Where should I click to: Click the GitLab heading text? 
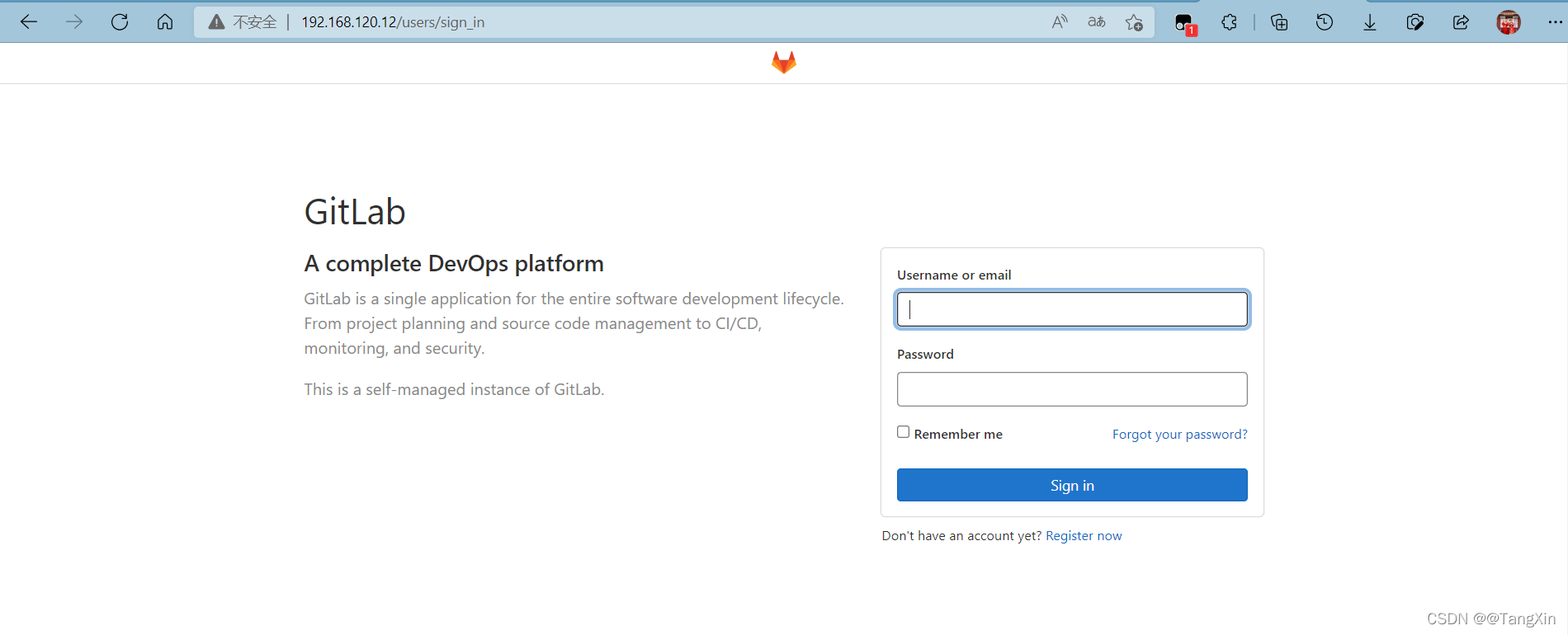tap(355, 212)
